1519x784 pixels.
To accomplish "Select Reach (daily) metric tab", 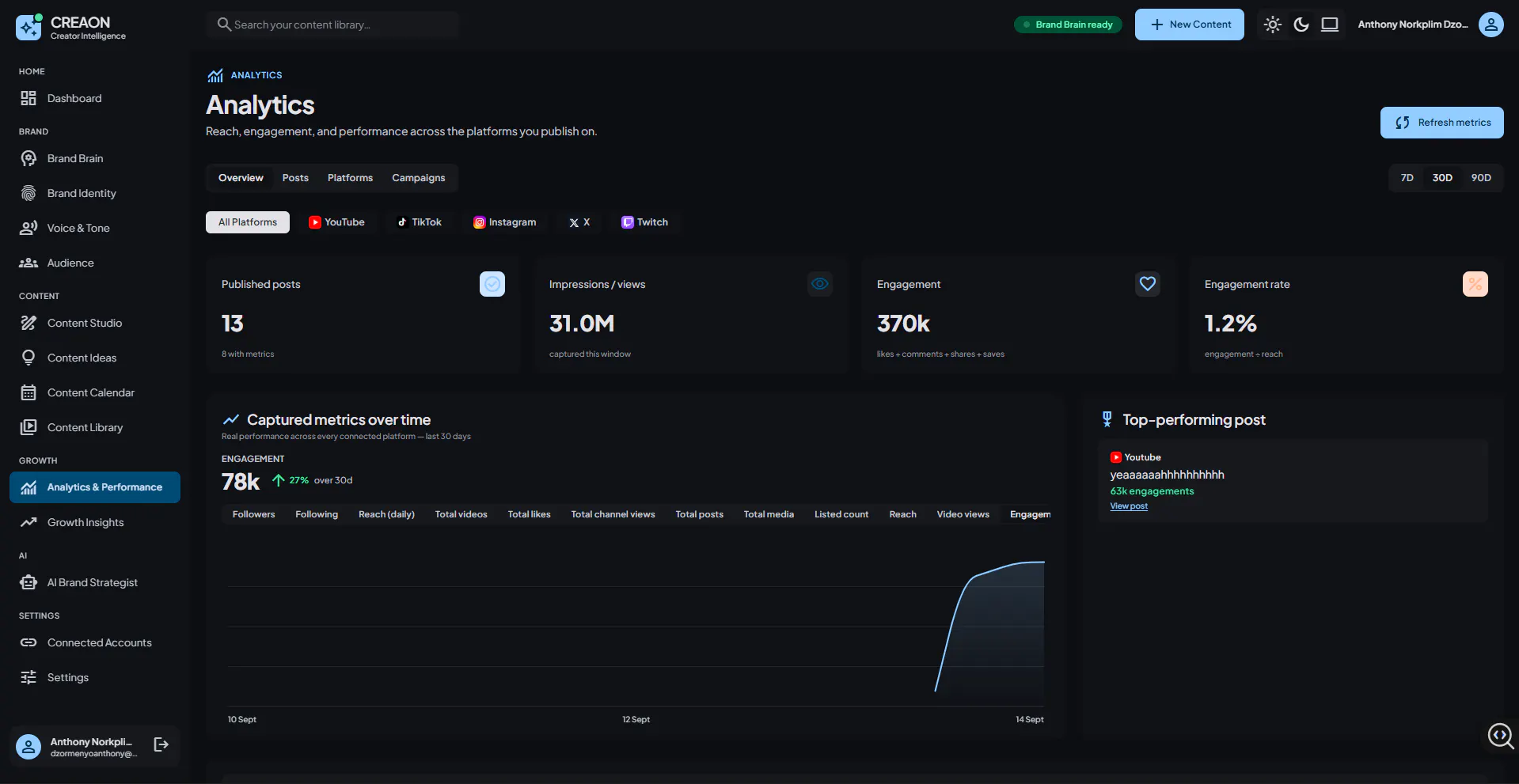I will [386, 514].
